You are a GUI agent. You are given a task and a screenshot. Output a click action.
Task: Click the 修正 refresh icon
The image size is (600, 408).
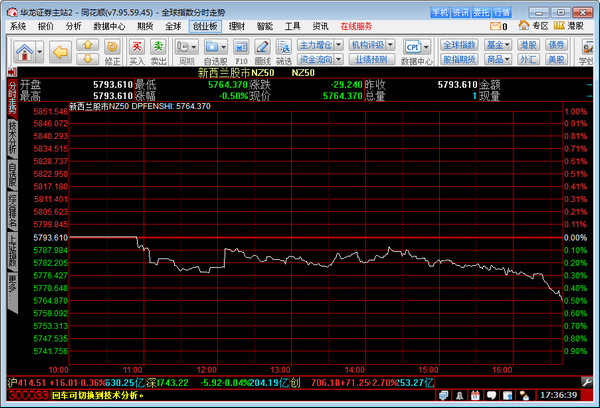pyautogui.click(x=112, y=47)
